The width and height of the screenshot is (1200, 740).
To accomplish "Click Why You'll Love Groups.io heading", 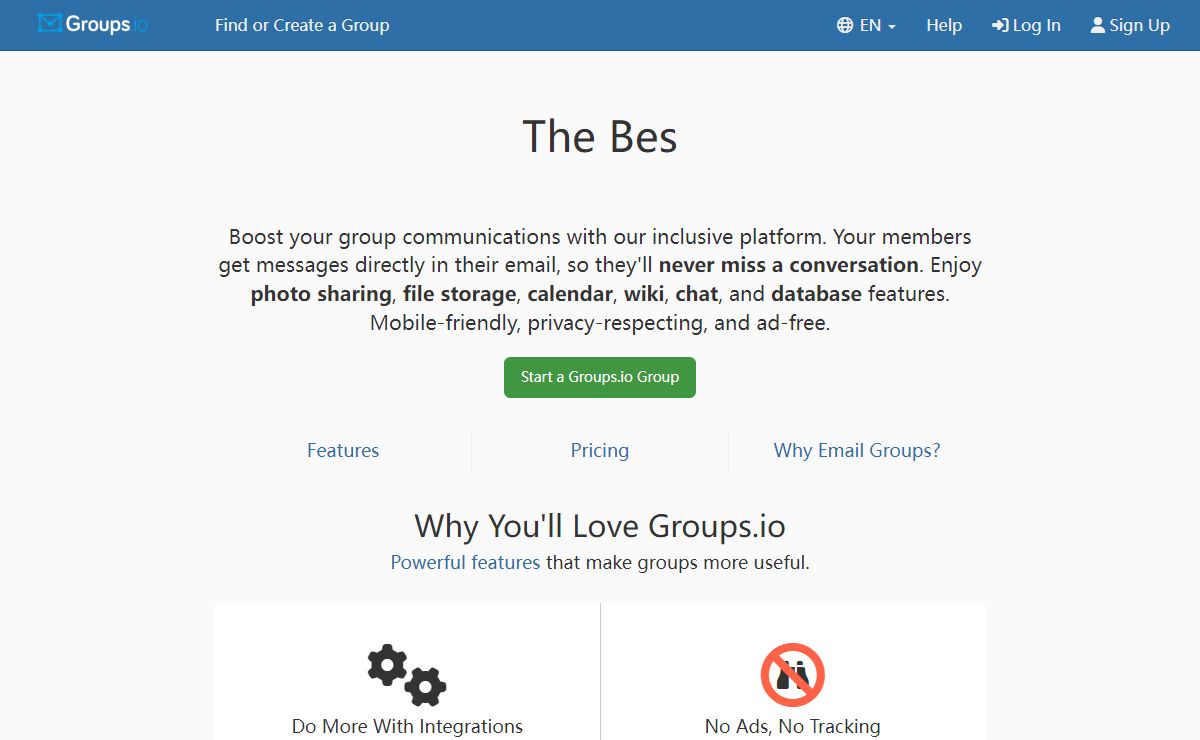I will (600, 526).
